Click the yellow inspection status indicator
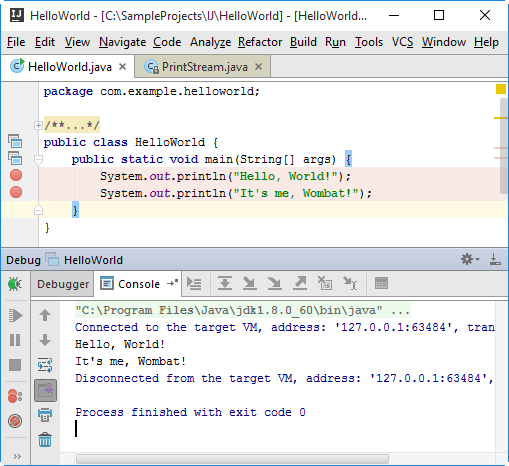Image resolution: width=509 pixels, height=466 pixels. click(x=501, y=89)
